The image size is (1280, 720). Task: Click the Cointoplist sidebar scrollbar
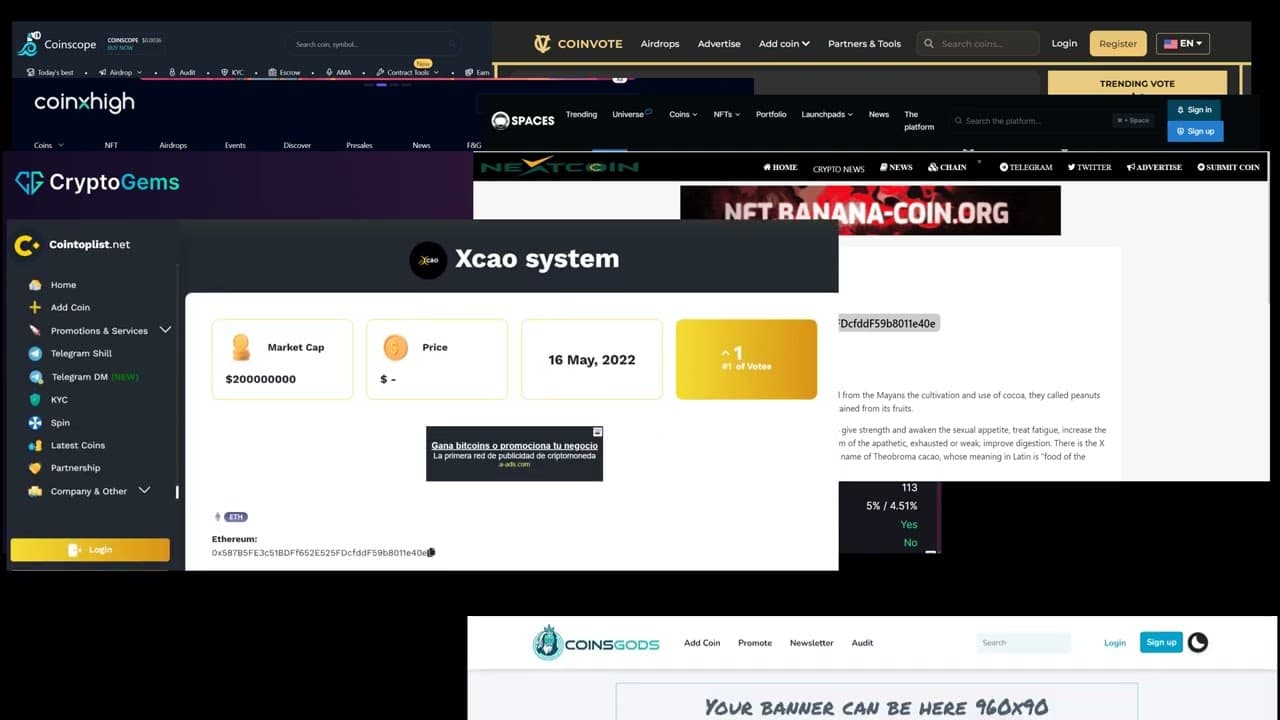(178, 492)
